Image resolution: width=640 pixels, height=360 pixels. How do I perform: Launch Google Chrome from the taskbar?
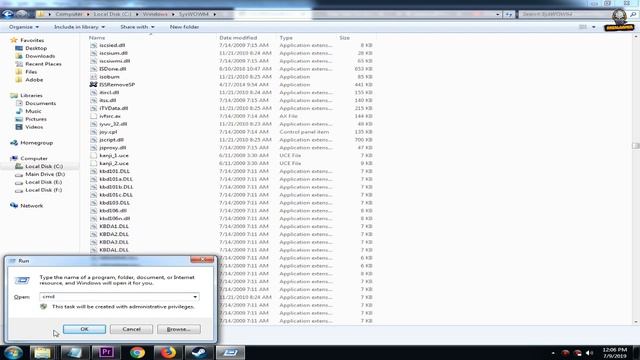coord(138,352)
